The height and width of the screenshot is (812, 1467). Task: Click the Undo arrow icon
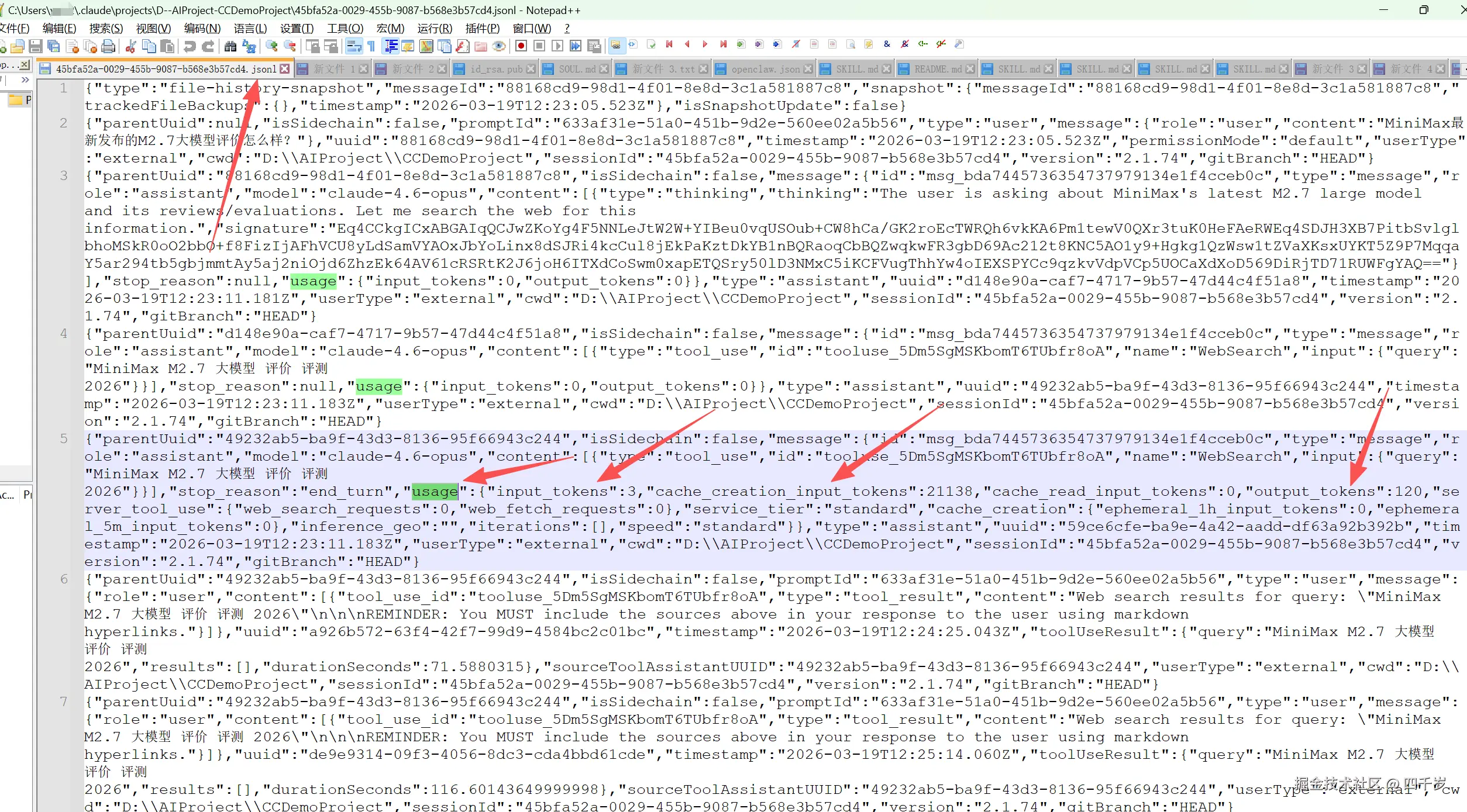pos(190,46)
